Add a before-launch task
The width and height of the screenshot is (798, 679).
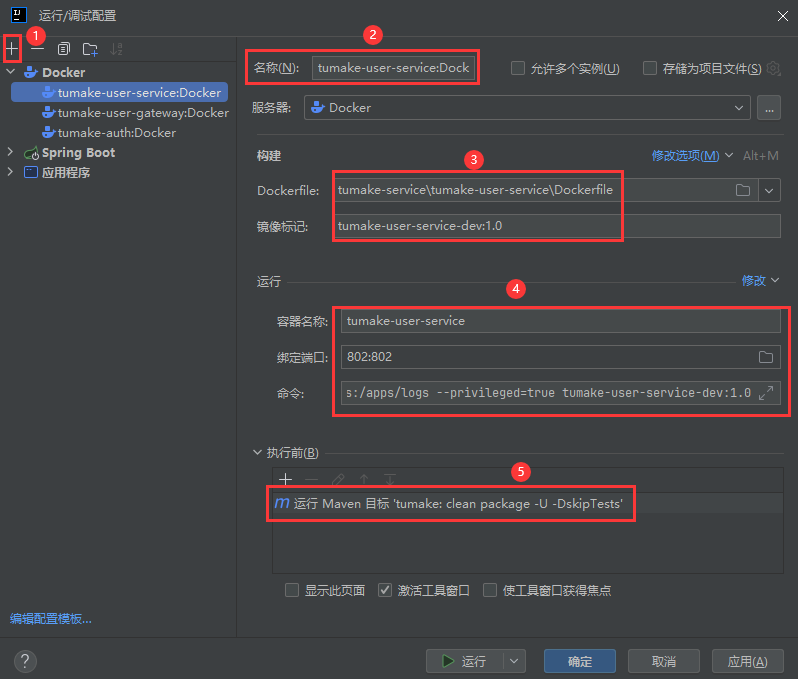286,479
